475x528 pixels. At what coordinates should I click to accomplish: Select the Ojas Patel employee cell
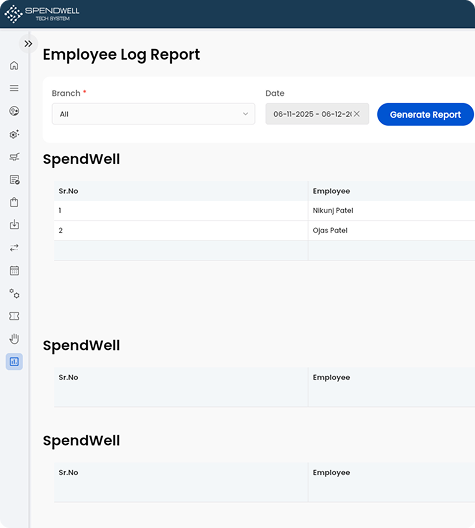[x=392, y=231]
